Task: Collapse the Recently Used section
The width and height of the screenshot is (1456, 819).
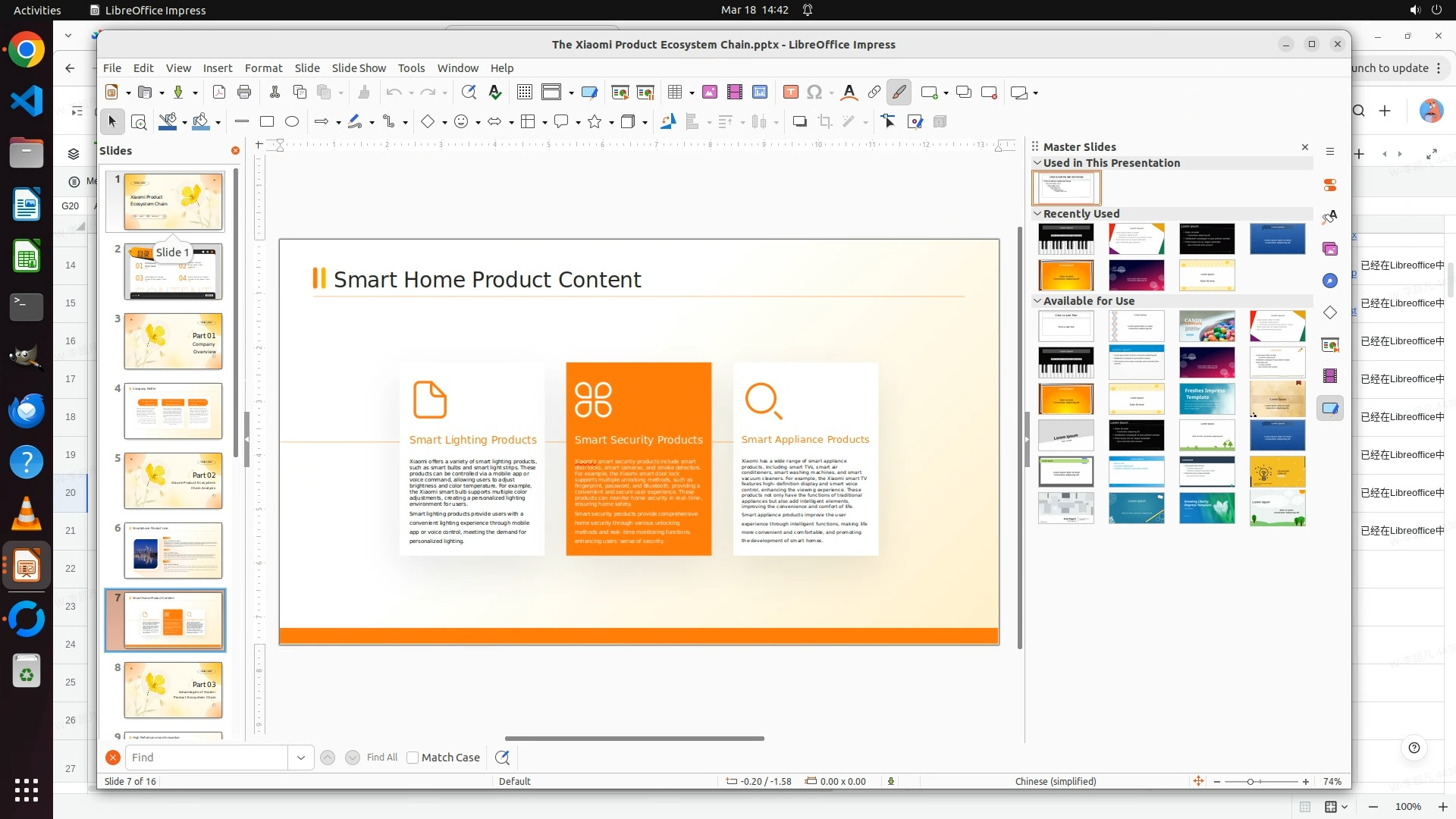Action: [1037, 214]
